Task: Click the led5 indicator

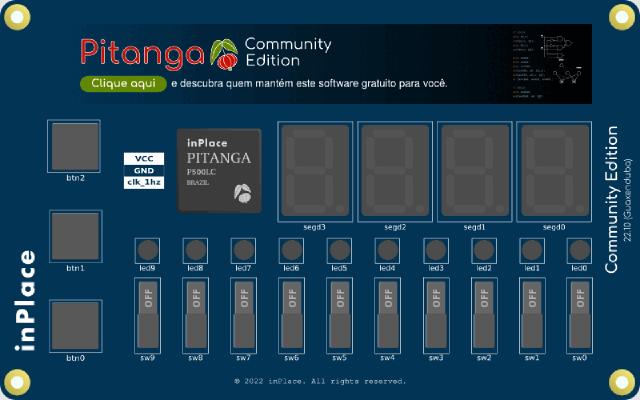Action: pos(340,251)
